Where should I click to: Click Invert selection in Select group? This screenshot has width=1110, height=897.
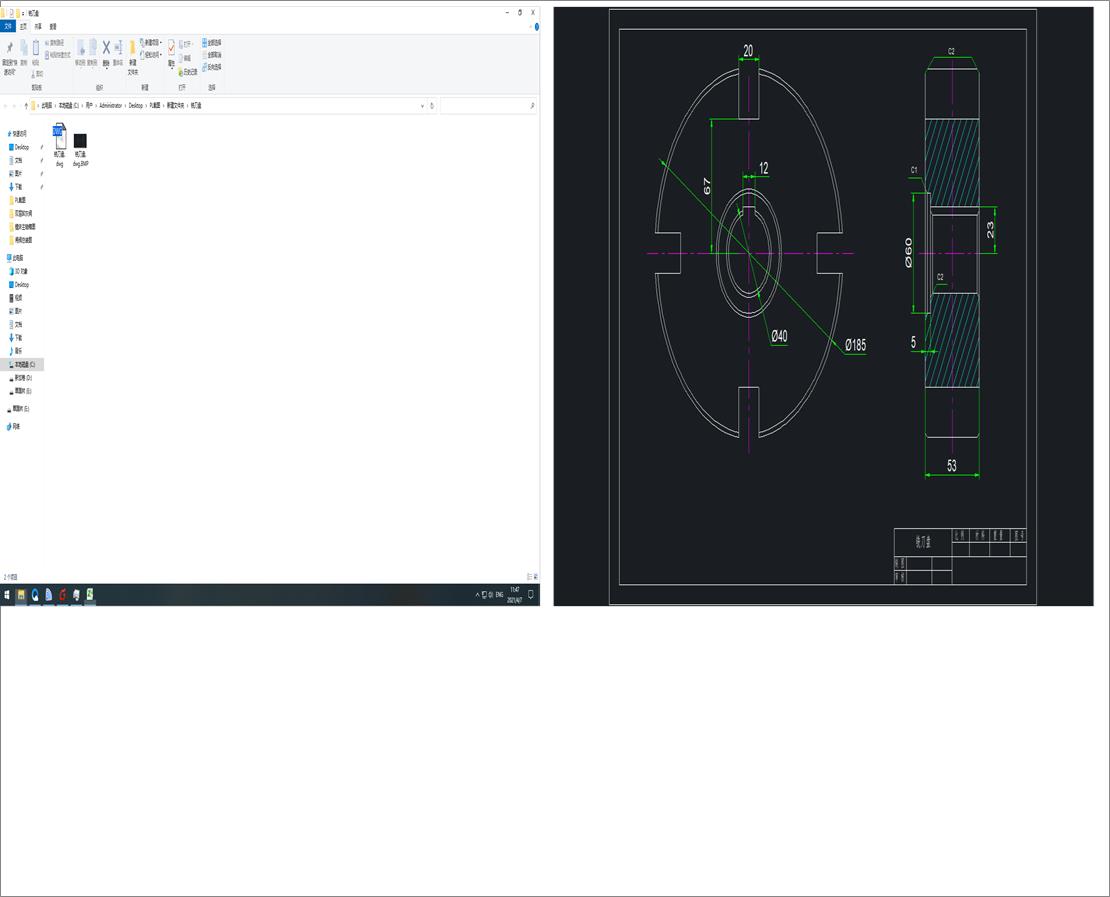(x=212, y=67)
